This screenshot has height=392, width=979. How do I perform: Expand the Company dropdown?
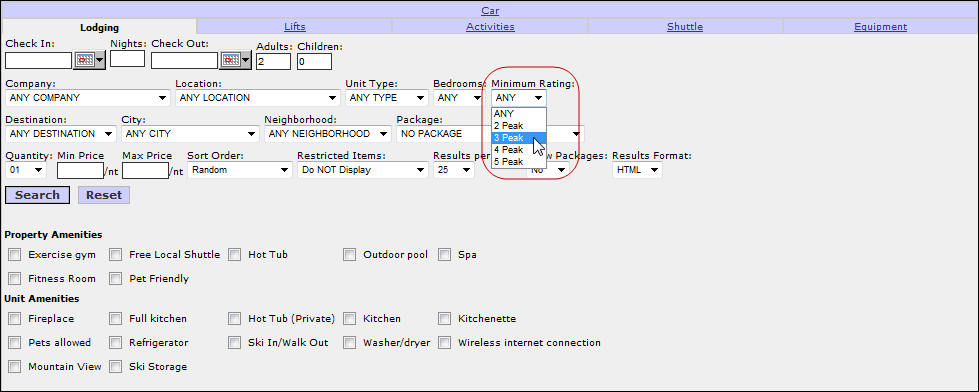coord(87,98)
